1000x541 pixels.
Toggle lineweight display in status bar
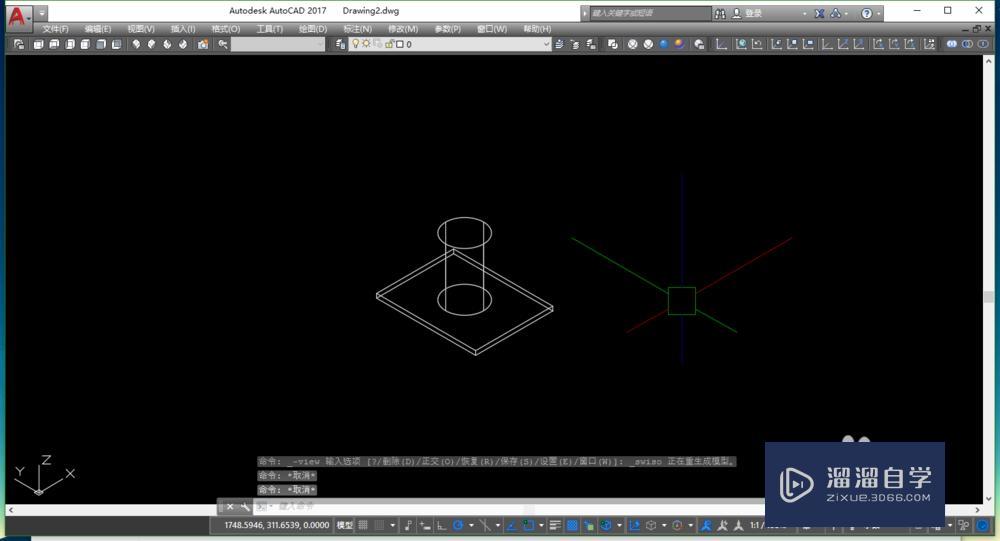tap(555, 525)
